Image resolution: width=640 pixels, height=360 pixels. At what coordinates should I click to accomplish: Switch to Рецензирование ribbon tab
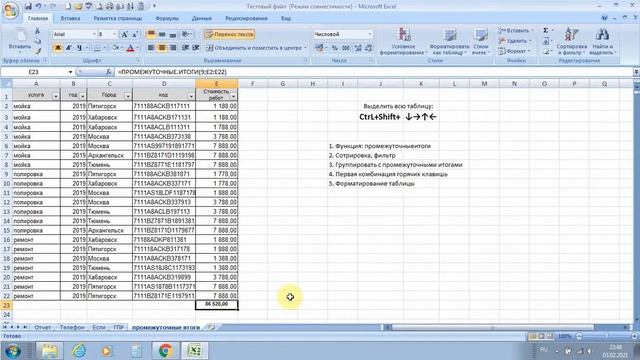click(x=246, y=18)
